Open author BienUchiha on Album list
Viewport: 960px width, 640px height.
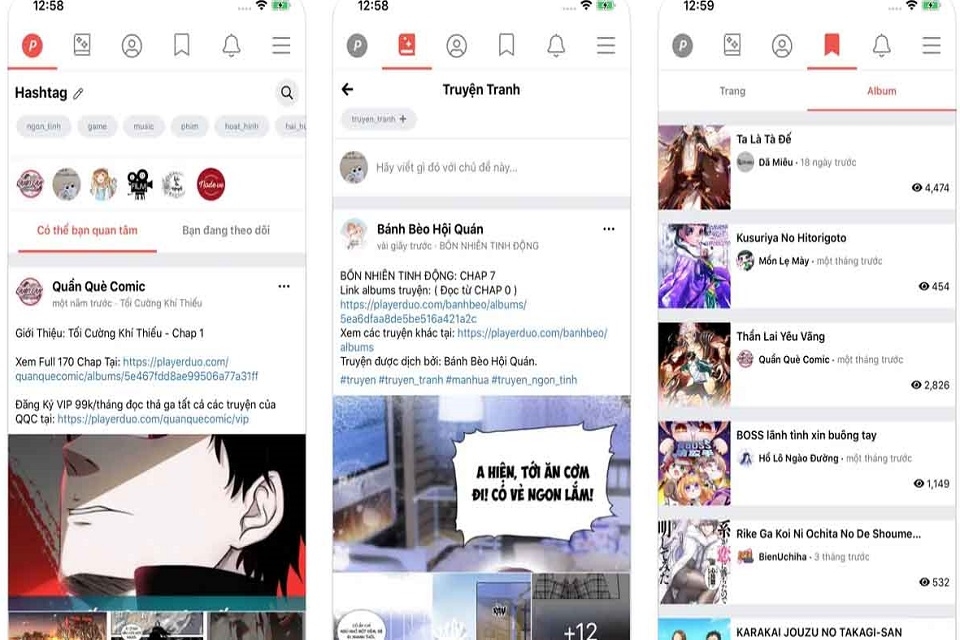782,557
